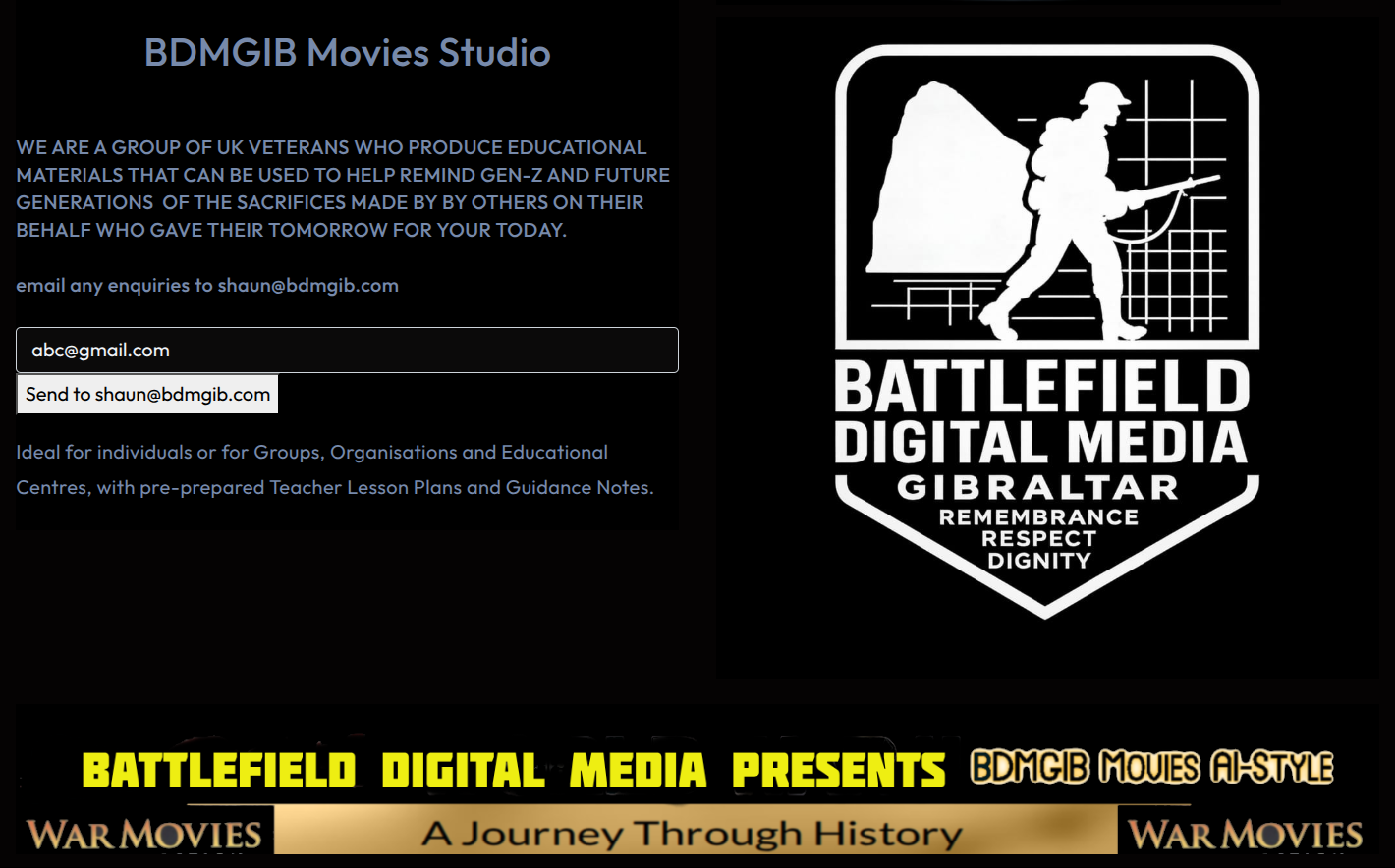This screenshot has width=1395, height=868.
Task: Select the DIGNITY word at the logo bottom
Action: point(1038,561)
